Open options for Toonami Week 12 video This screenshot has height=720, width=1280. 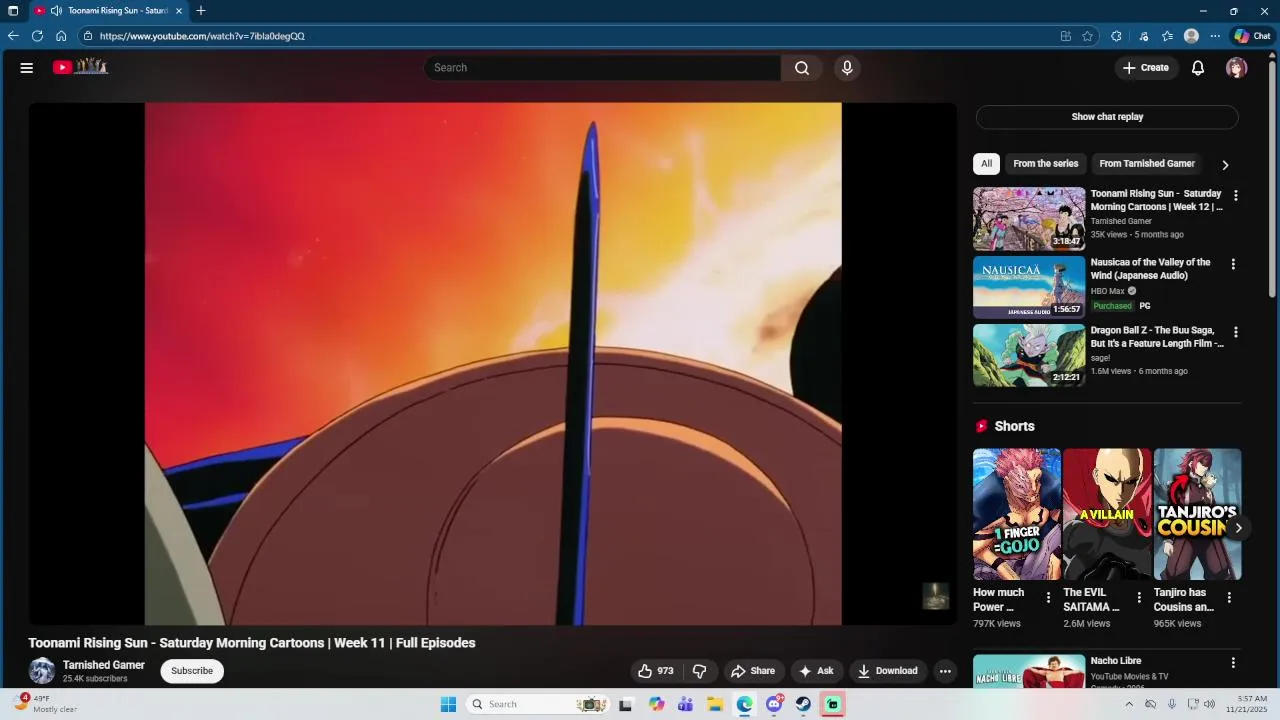pos(1235,196)
